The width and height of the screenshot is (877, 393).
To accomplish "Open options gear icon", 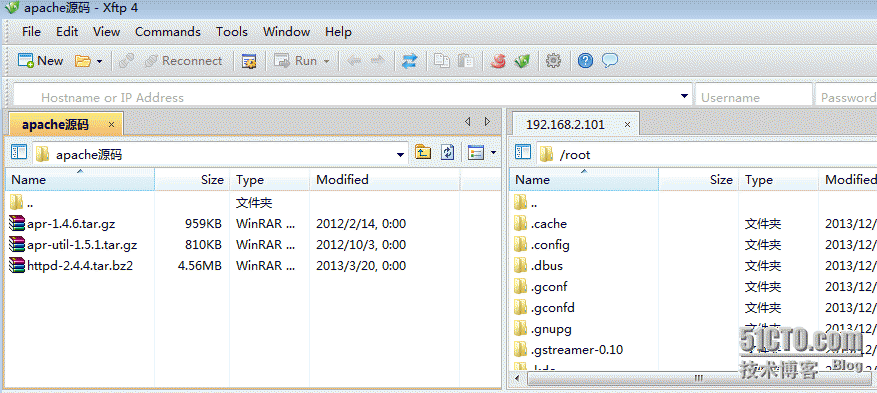I will [553, 61].
